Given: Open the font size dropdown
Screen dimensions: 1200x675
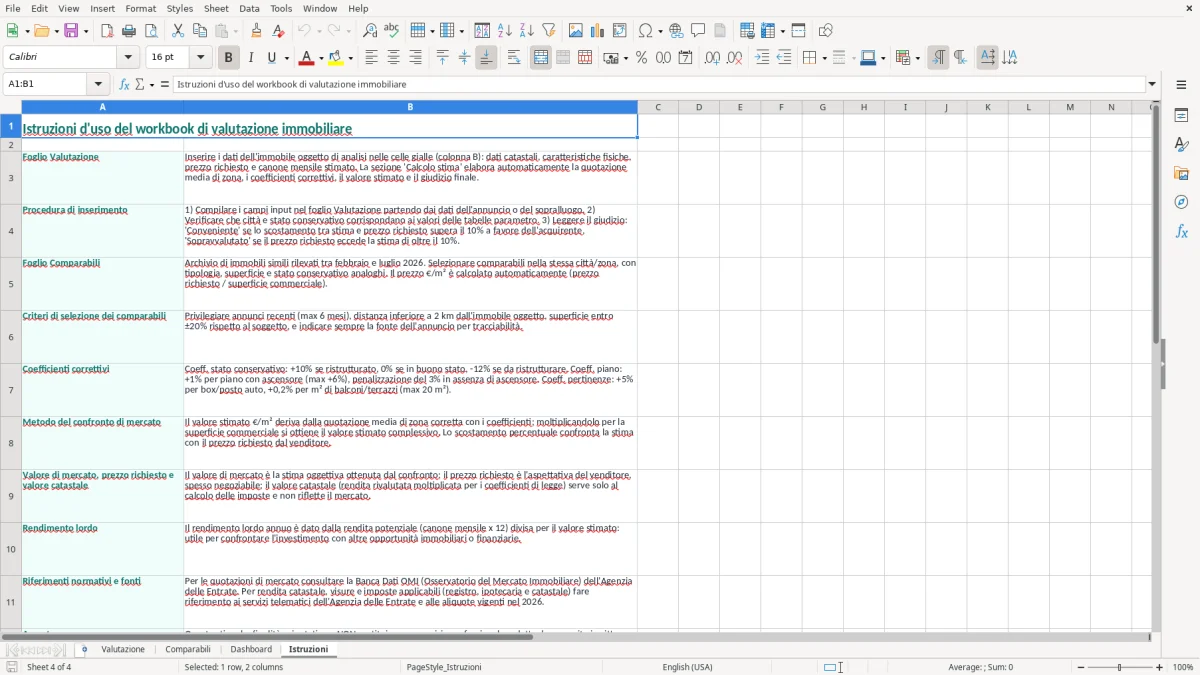Looking at the screenshot, I should (x=200, y=58).
